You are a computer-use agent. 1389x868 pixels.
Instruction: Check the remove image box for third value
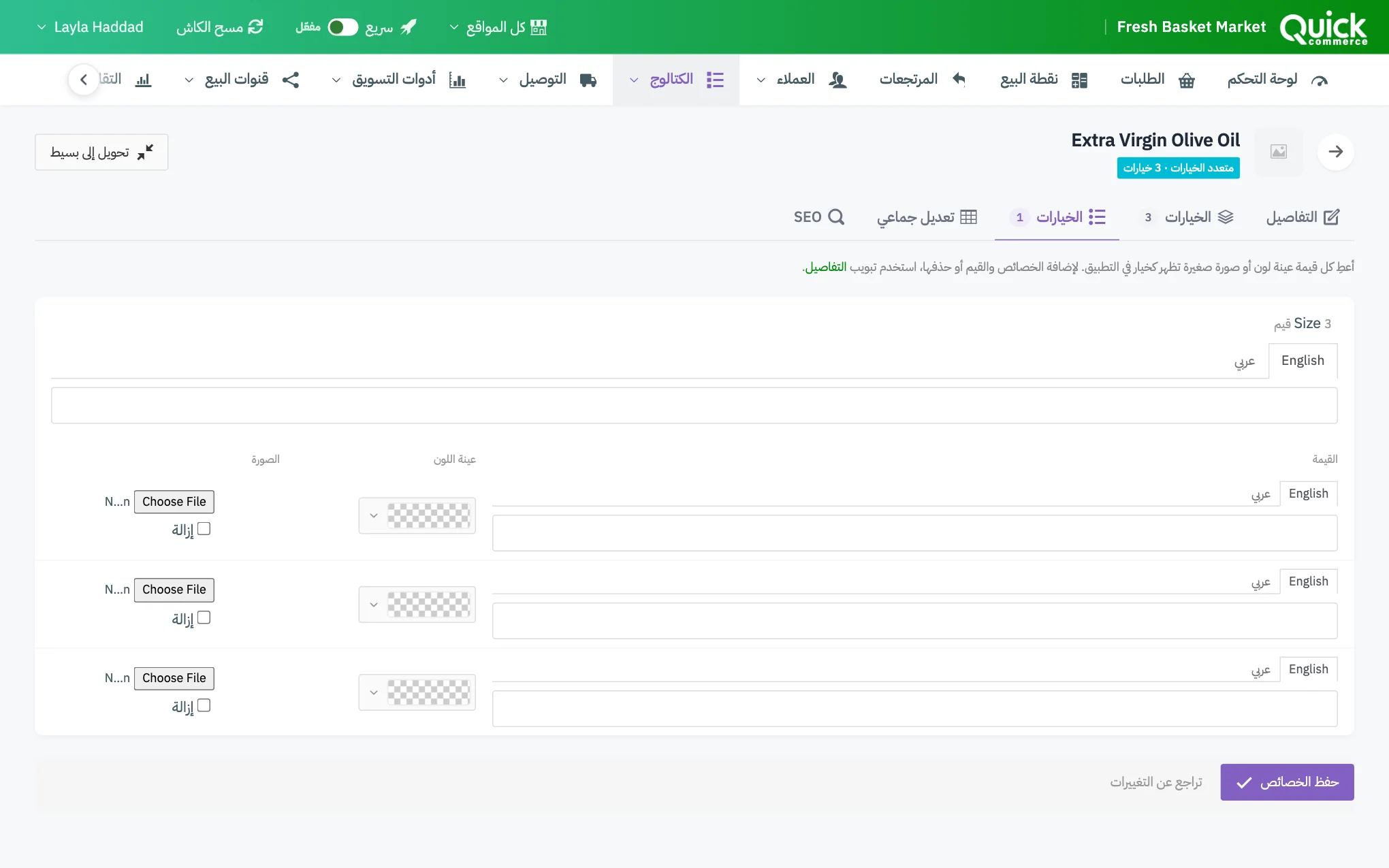point(204,705)
